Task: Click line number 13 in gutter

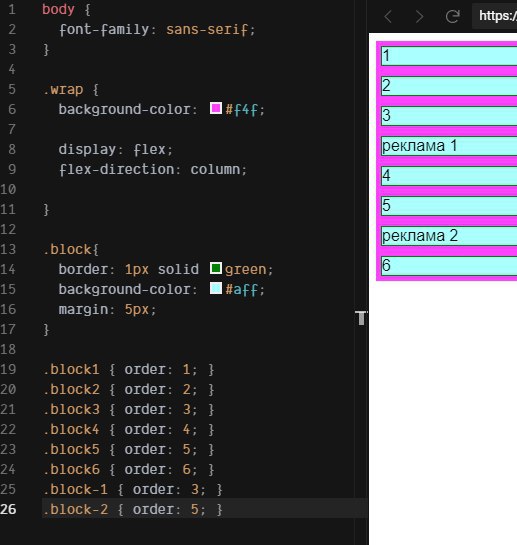Action: 8,249
